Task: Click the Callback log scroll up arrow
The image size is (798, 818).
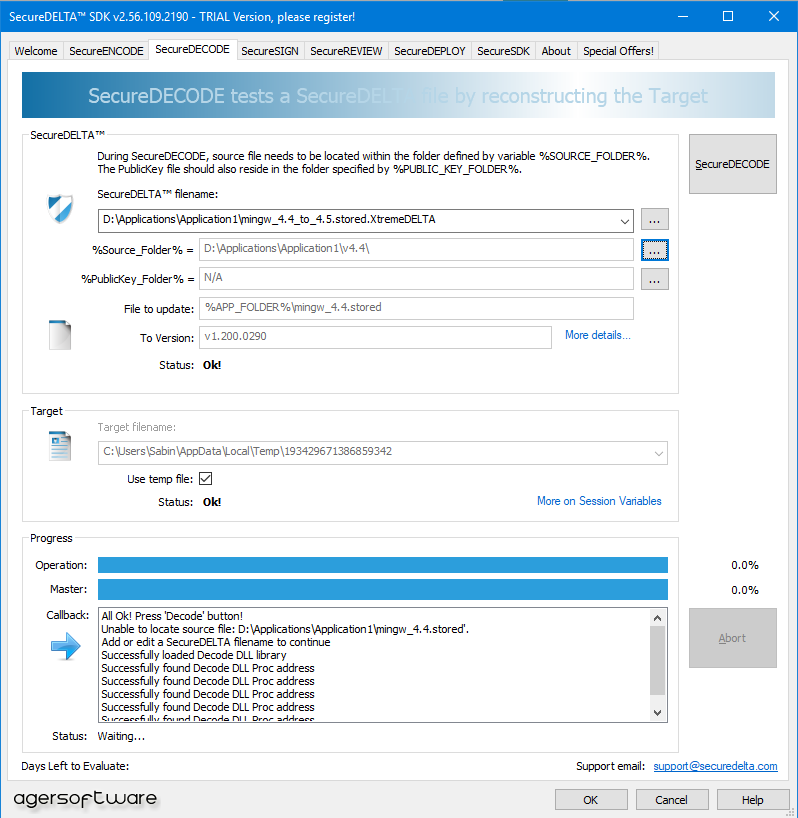Action: tap(658, 618)
